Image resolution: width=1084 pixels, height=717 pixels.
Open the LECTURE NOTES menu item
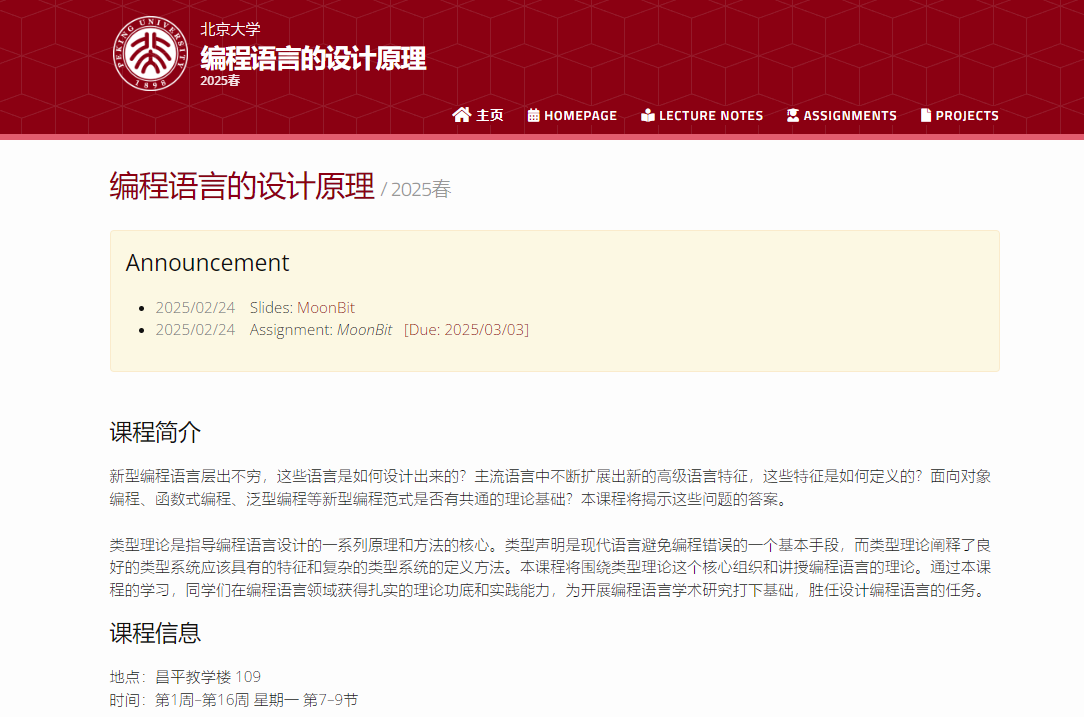711,115
